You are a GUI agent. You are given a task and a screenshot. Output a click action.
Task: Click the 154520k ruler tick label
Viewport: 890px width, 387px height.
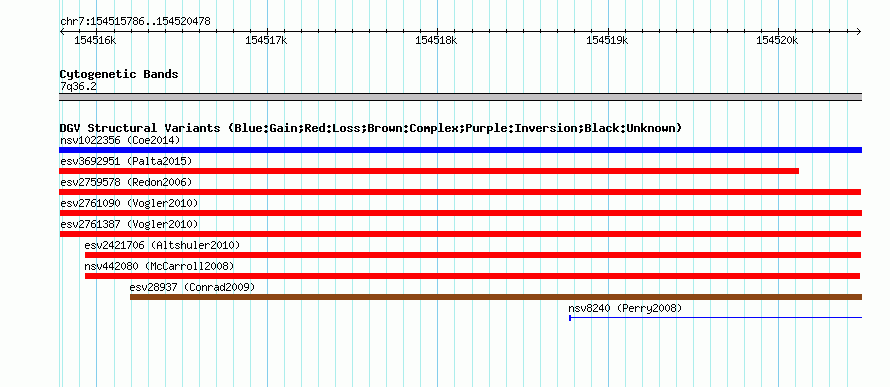777,40
